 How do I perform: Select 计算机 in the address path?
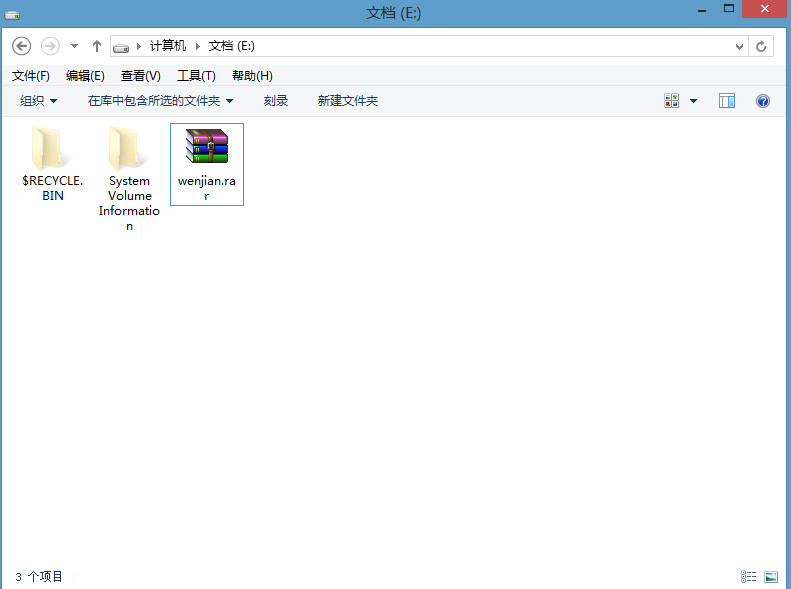pos(168,46)
